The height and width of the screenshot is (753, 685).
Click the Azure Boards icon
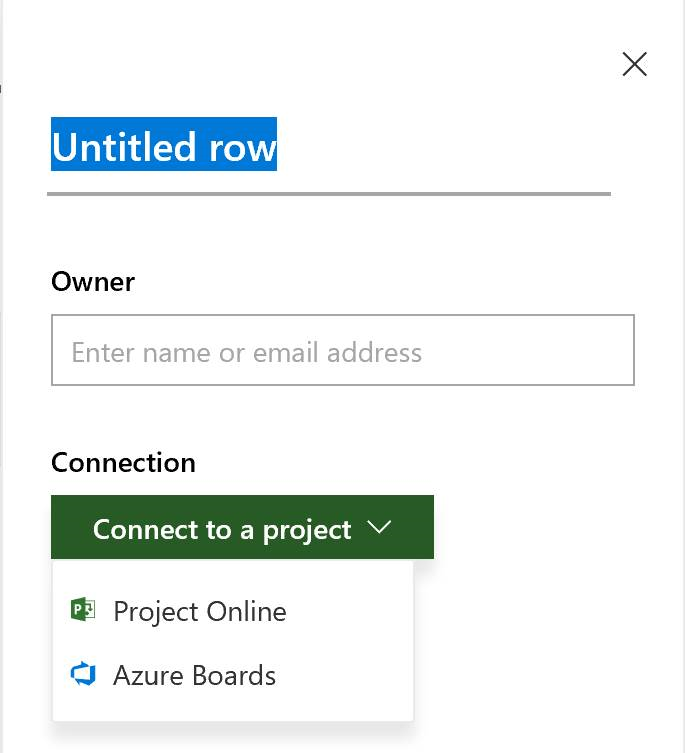[83, 675]
